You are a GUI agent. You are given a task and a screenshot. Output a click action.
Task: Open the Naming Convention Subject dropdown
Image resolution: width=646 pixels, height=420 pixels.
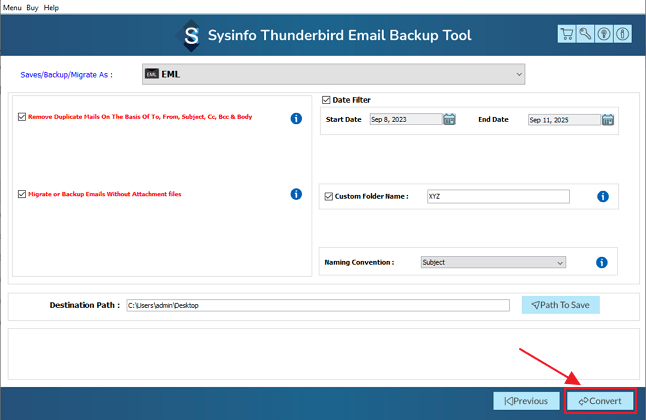point(493,262)
